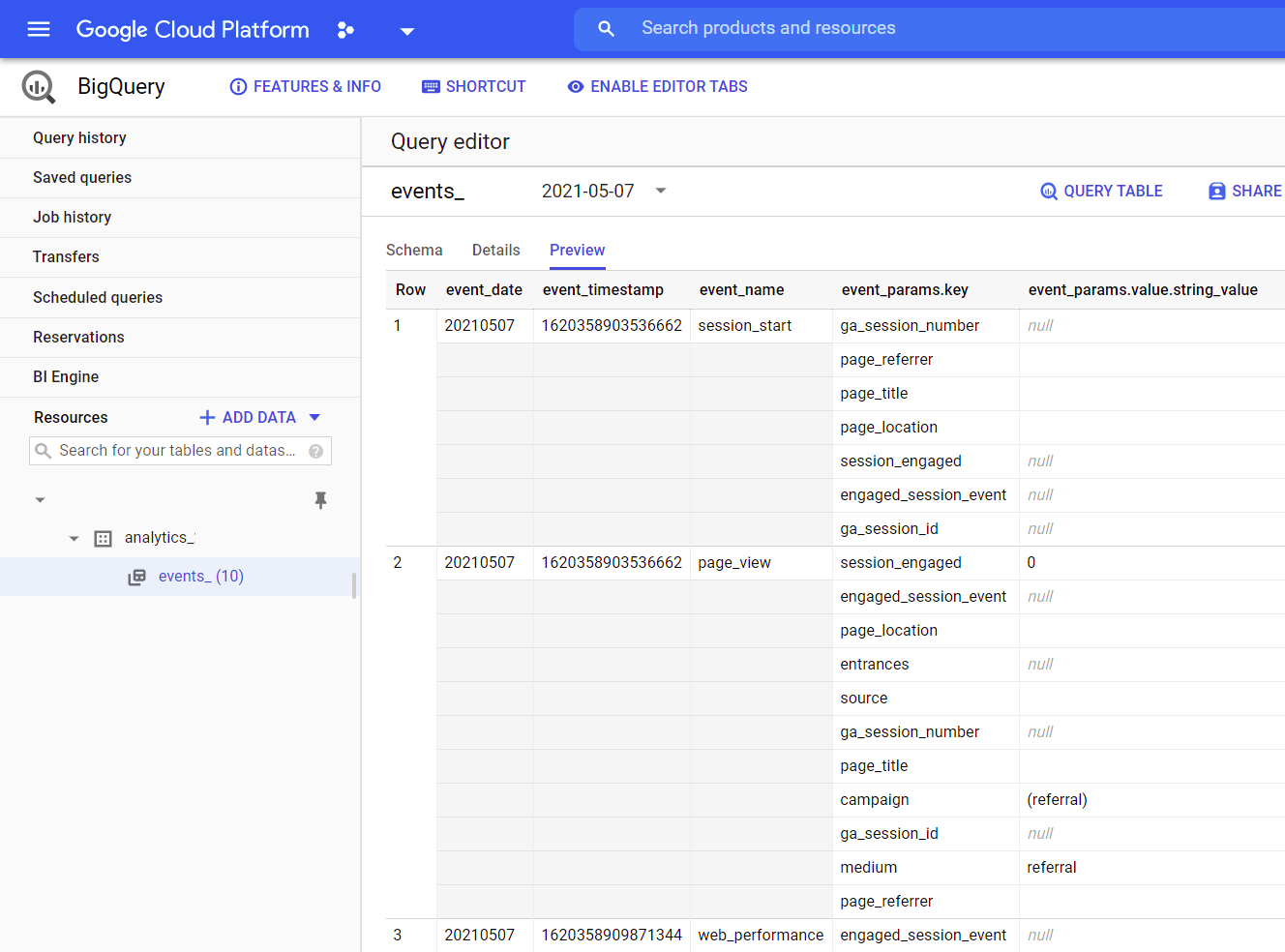Image resolution: width=1285 pixels, height=952 pixels.
Task: Click the project selector dots icon
Action: [x=345, y=30]
